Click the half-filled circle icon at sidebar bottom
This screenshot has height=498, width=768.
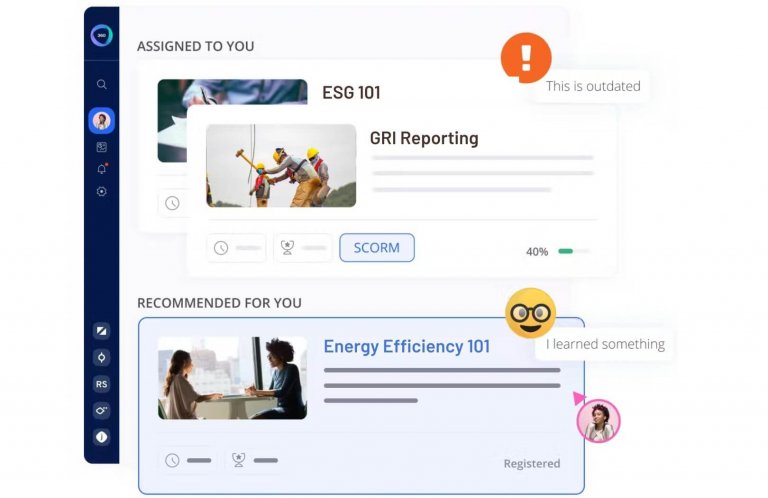click(x=101, y=437)
